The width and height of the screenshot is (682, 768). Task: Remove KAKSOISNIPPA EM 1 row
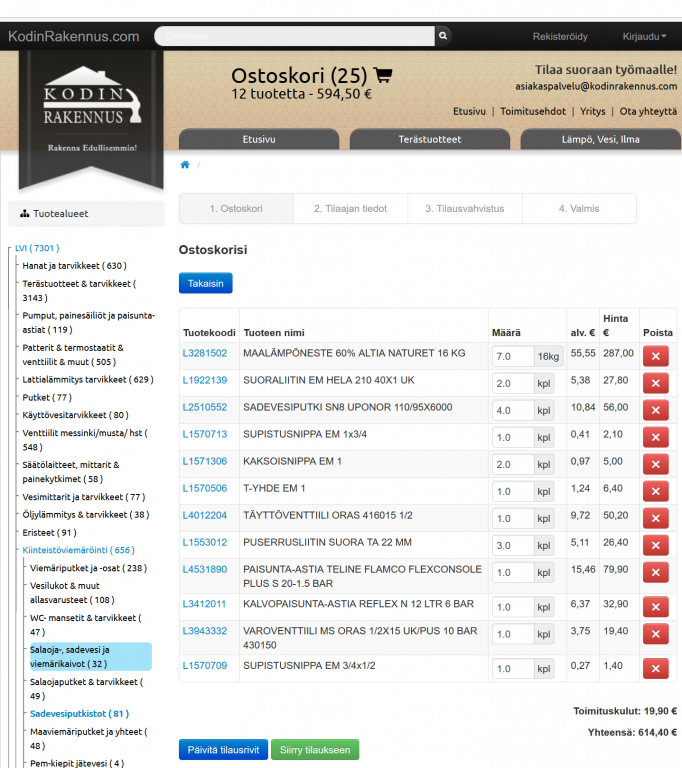tap(656, 464)
